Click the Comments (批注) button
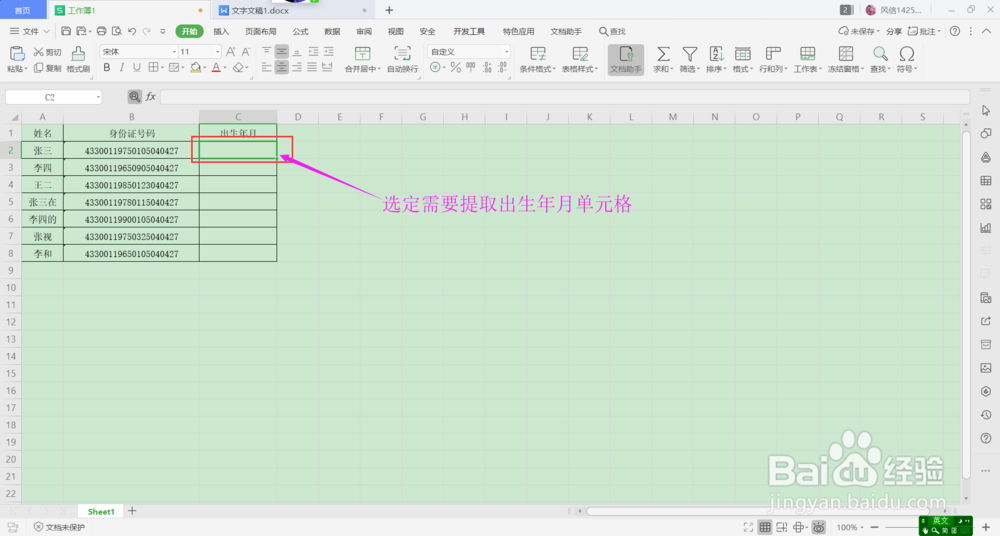1000x536 pixels. pos(924,31)
